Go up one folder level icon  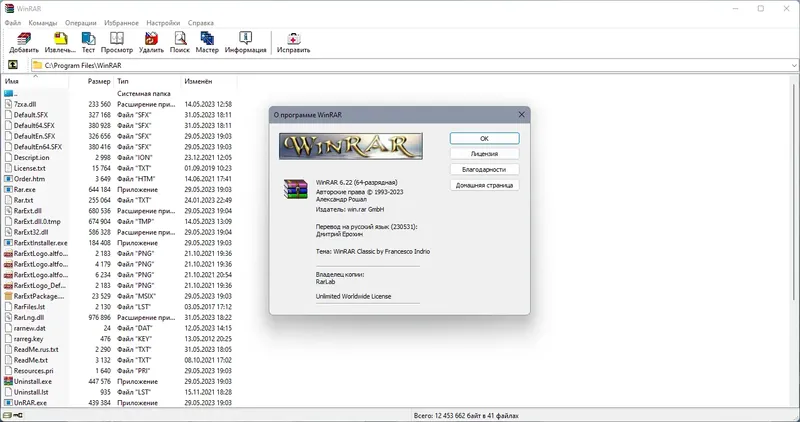(13, 65)
